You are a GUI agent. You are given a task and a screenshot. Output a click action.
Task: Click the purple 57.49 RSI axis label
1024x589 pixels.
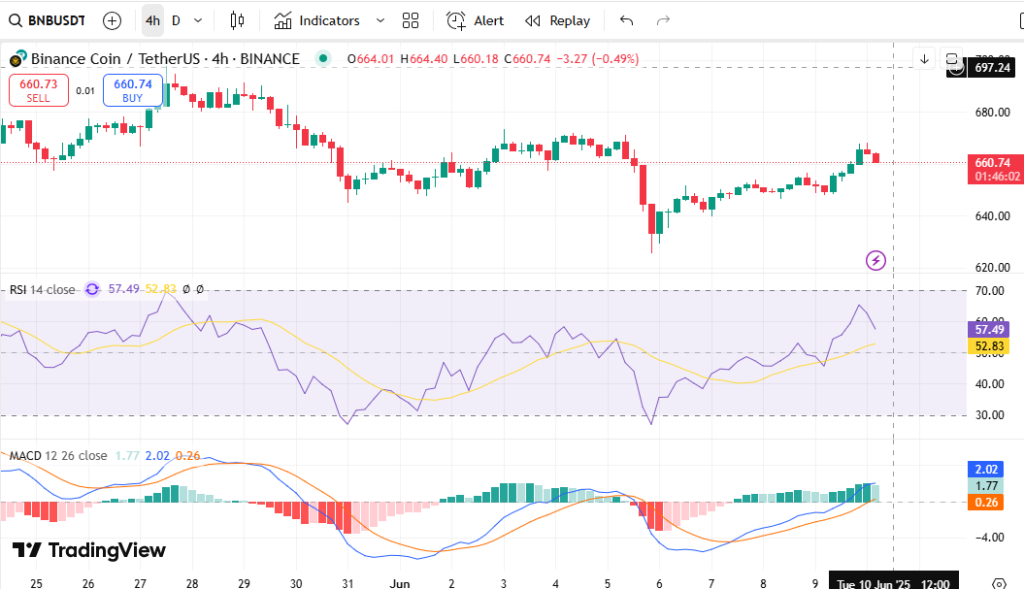(x=989, y=330)
